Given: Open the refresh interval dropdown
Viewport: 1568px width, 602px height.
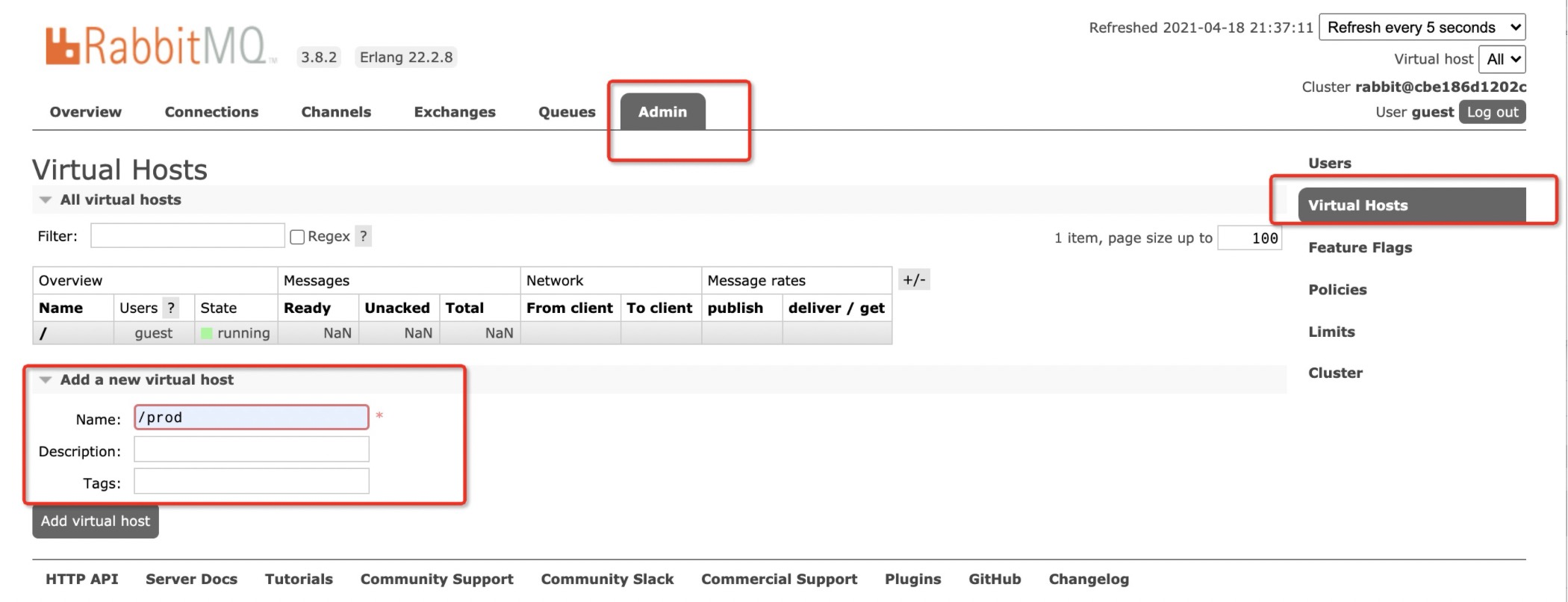Looking at the screenshot, I should point(1422,28).
